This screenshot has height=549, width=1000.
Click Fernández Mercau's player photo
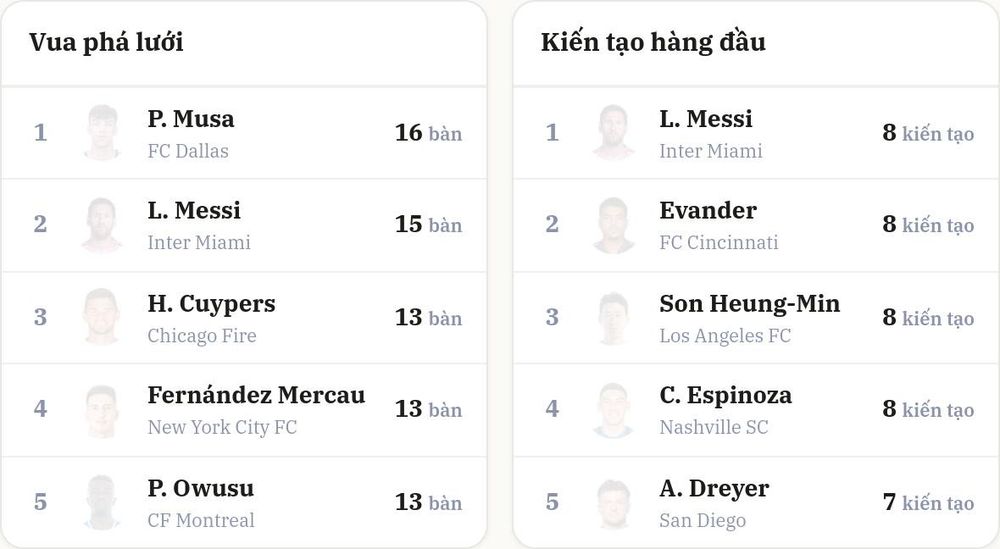[x=102, y=410]
